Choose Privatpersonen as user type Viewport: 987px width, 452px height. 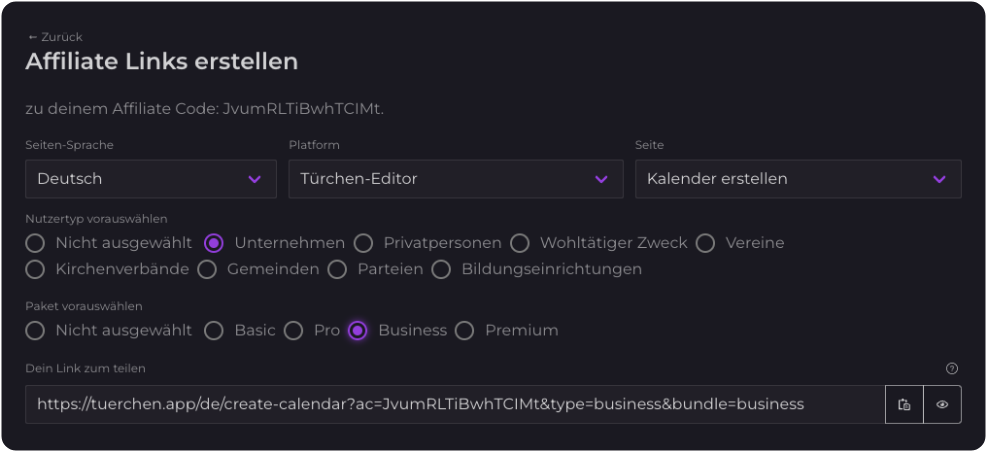pos(363,243)
